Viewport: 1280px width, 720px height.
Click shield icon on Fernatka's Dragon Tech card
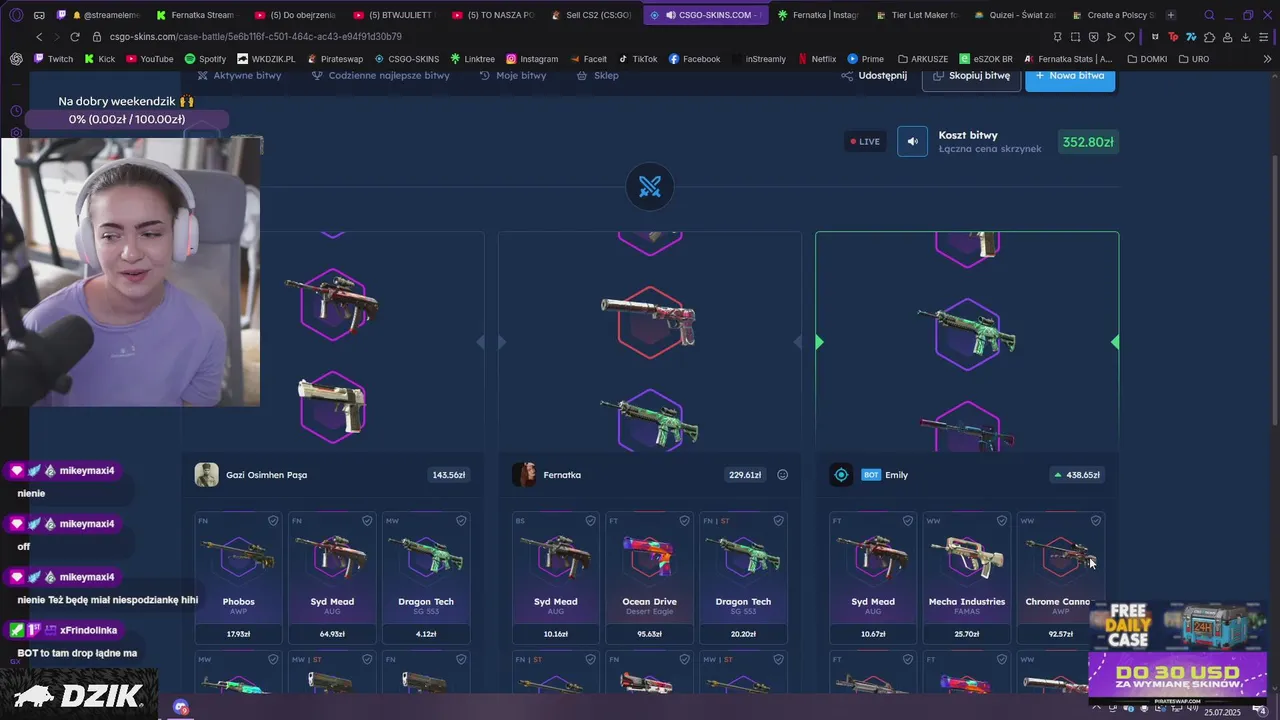click(x=779, y=521)
